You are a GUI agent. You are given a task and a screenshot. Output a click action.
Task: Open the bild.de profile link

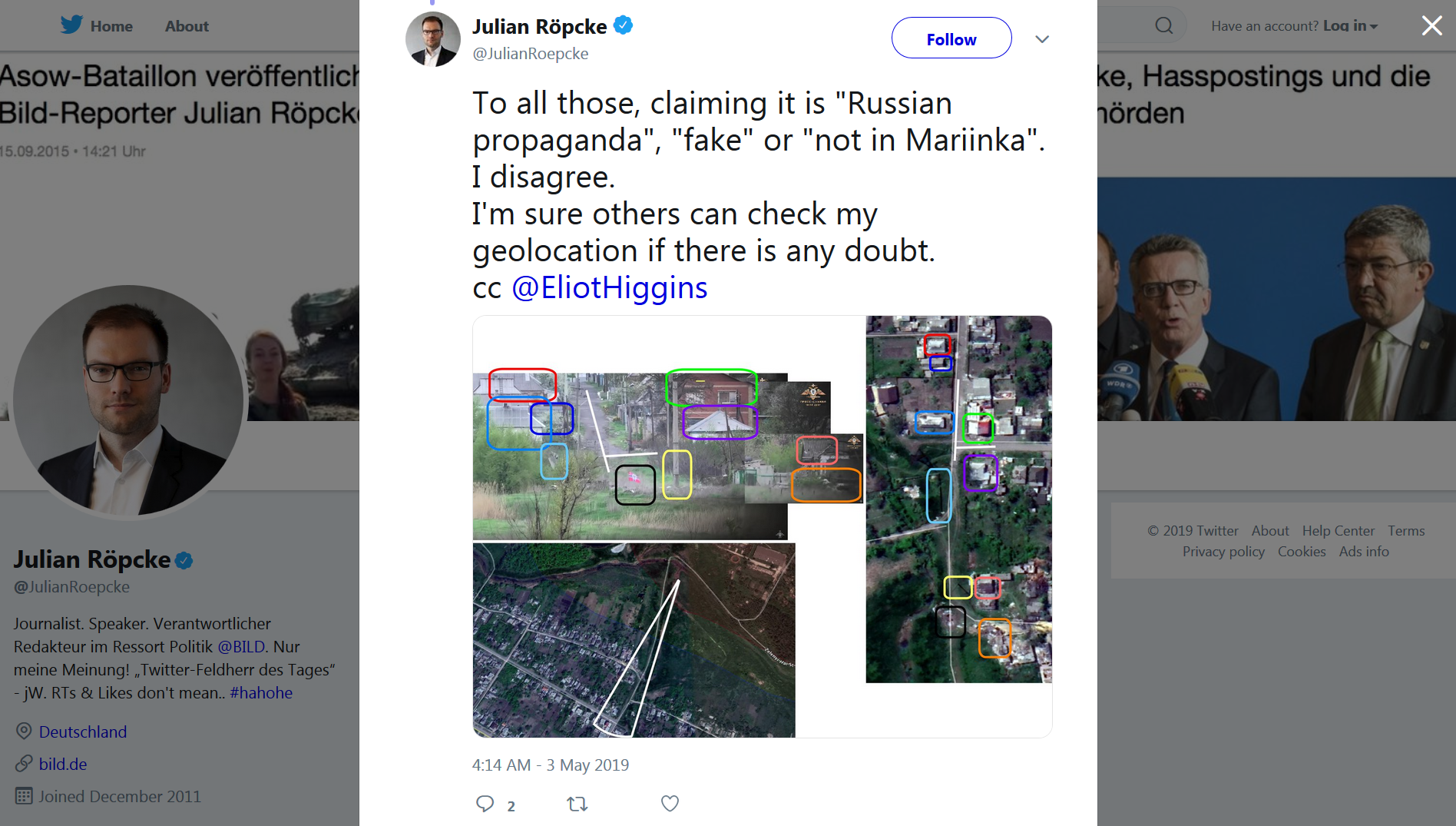(63, 764)
